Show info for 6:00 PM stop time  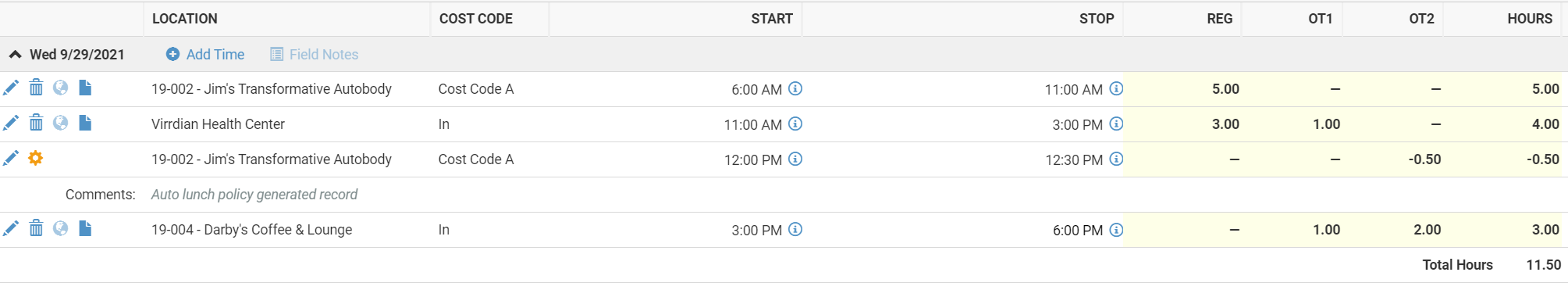pyautogui.click(x=1117, y=230)
